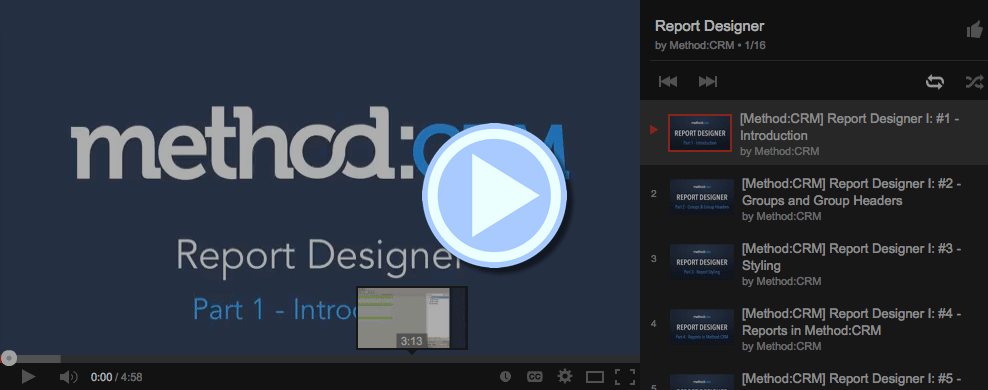Open the Report Designer I: #5 title
The height and width of the screenshot is (390, 988).
851,379
